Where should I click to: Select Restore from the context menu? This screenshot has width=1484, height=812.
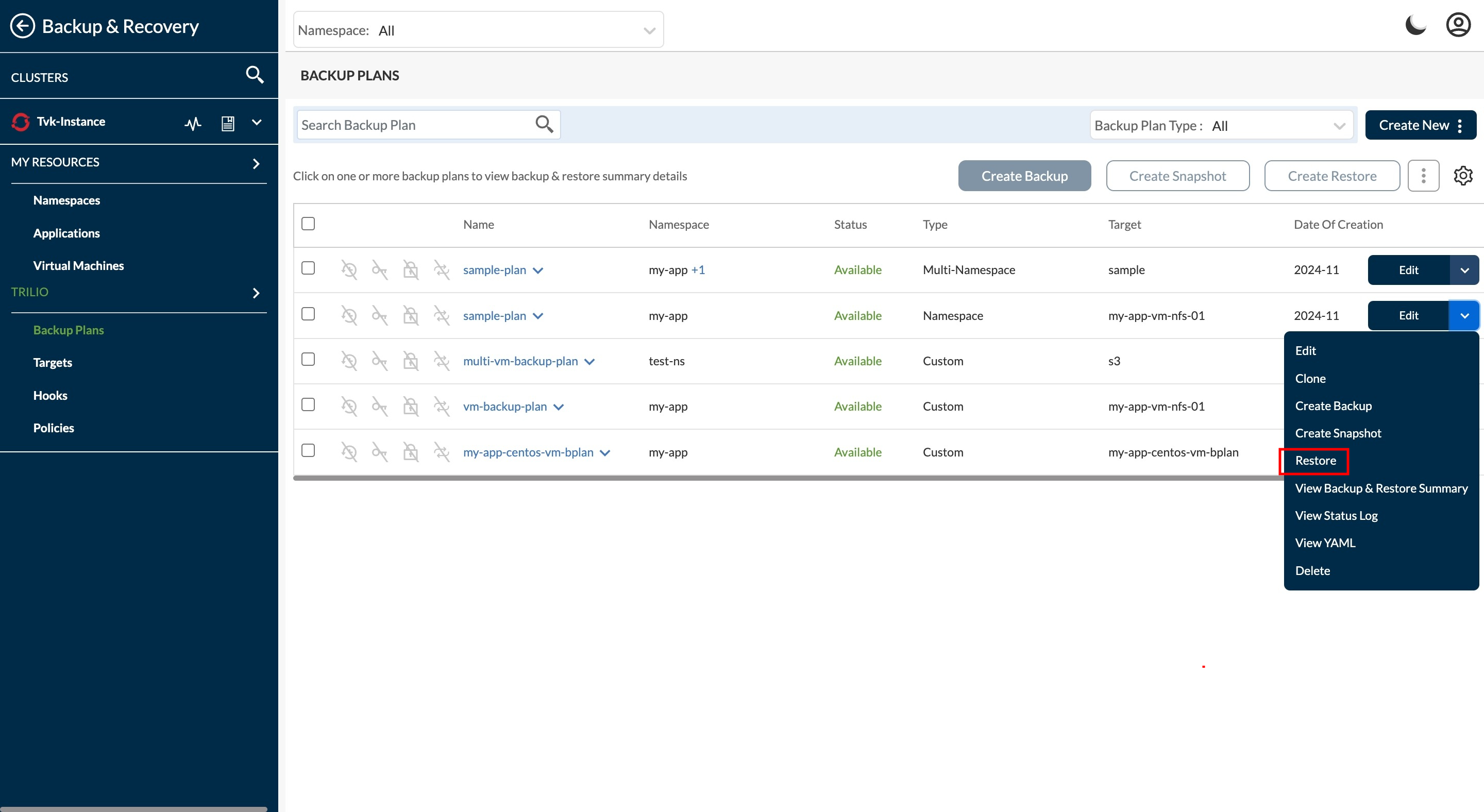1315,460
